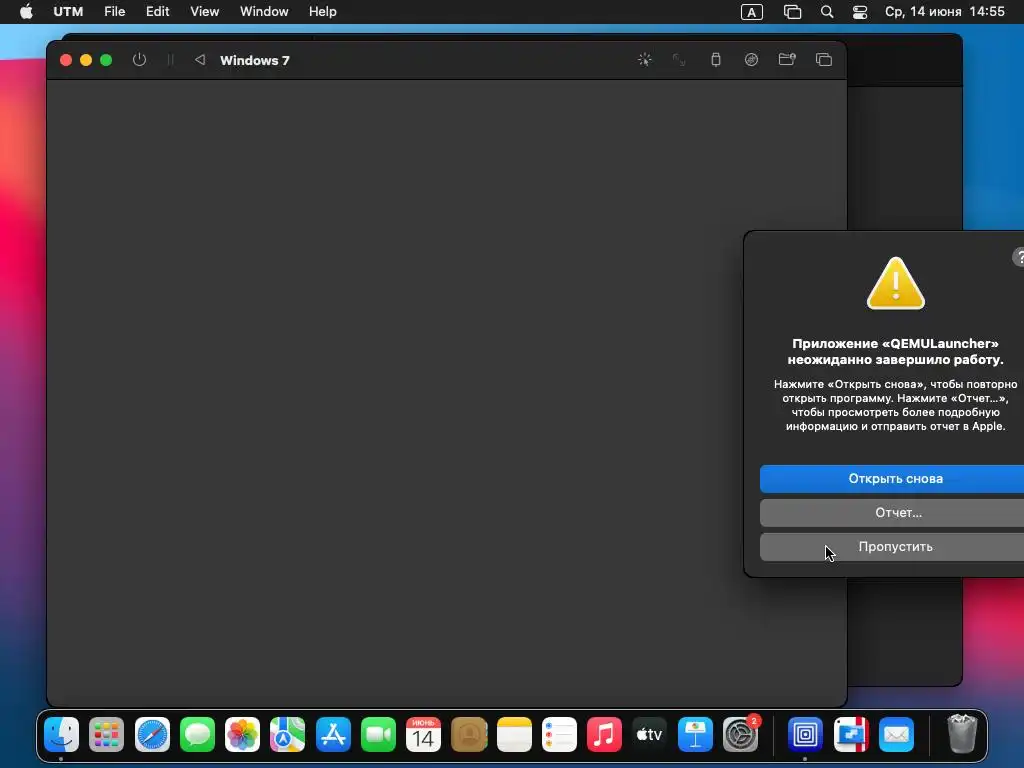This screenshot has height=768, width=1024.
Task: Open the Edit menu
Action: click(x=157, y=12)
